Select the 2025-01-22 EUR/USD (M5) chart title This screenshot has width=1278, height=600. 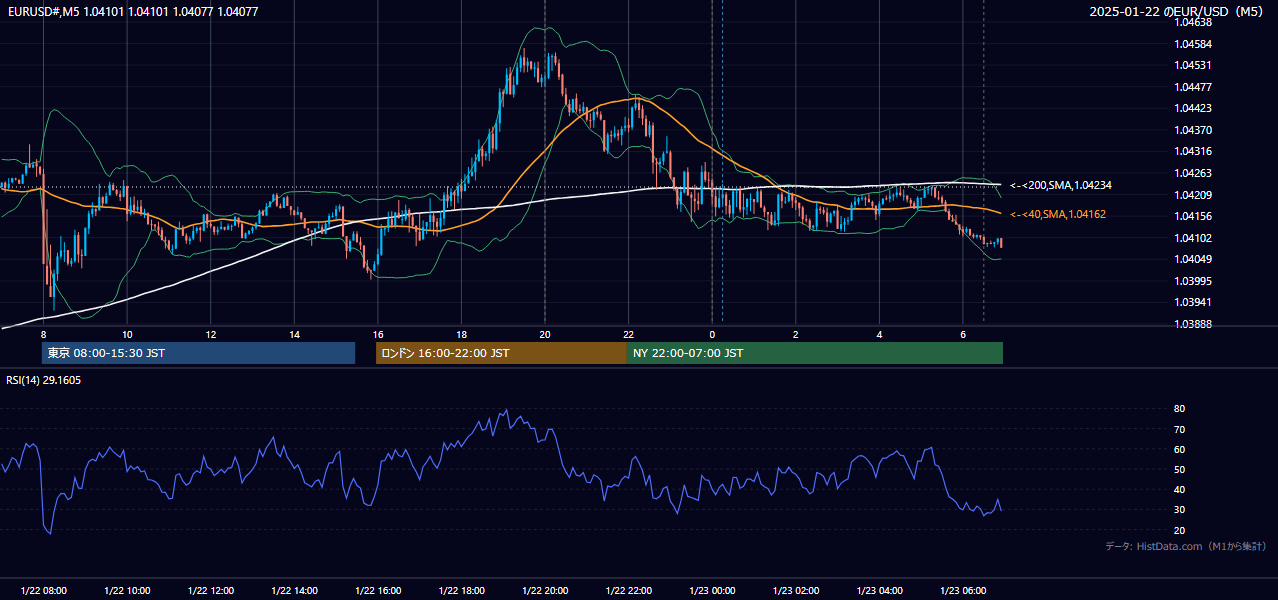1178,12
